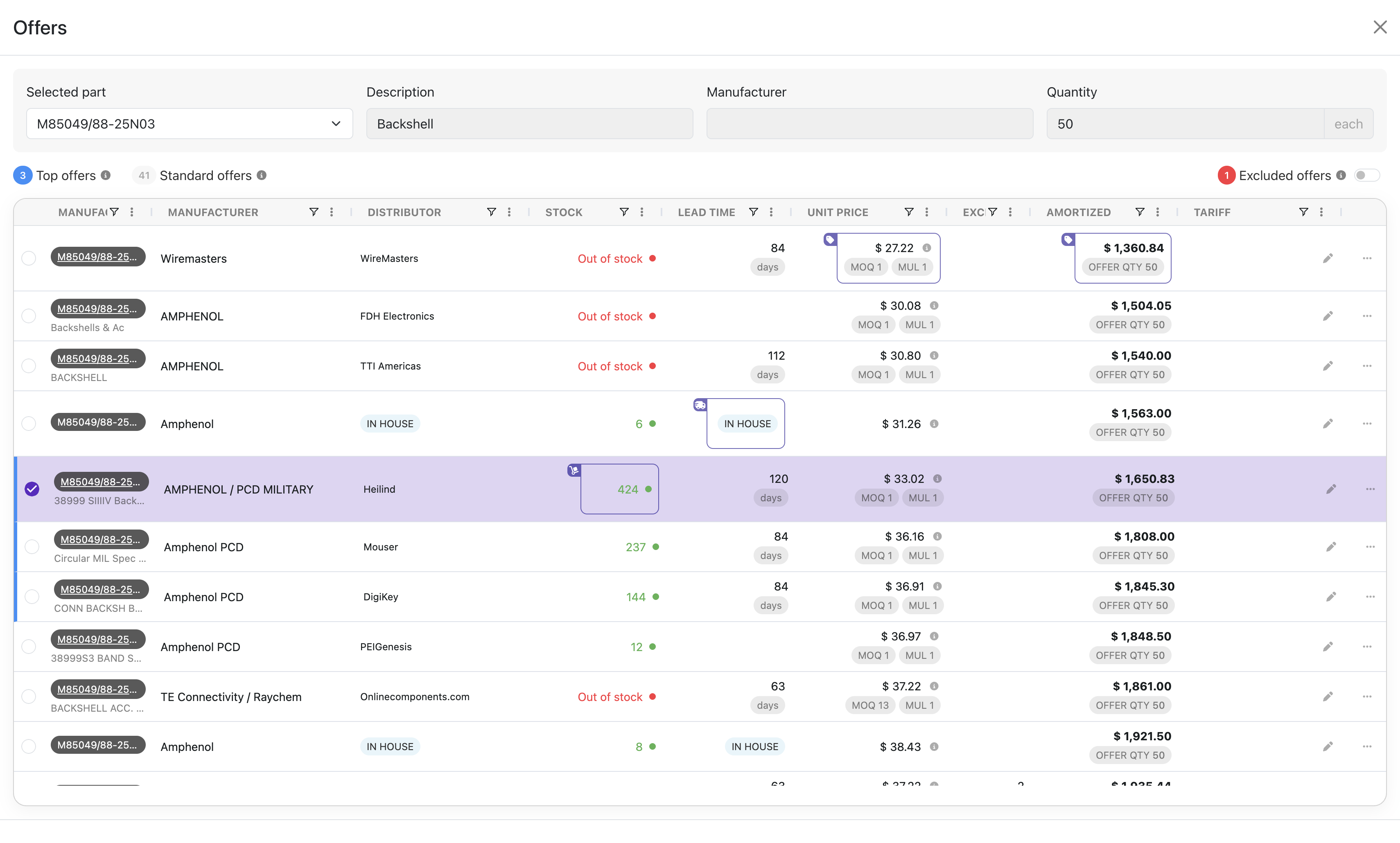This screenshot has height=843, width=1400.
Task: Open Unit Price column three-dot menu
Action: pos(927,212)
